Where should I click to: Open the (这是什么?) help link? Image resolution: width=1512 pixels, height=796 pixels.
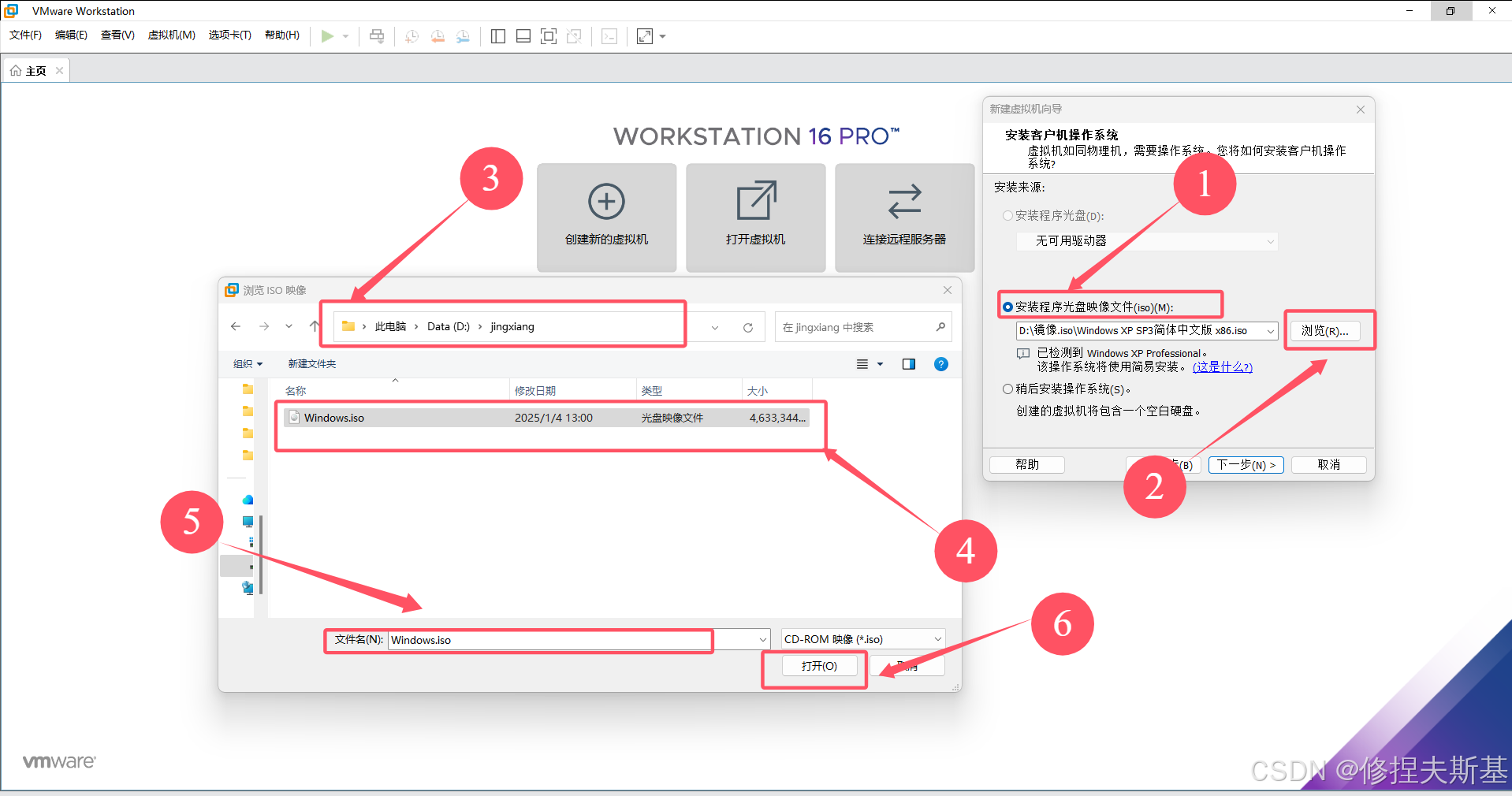[x=1222, y=366]
